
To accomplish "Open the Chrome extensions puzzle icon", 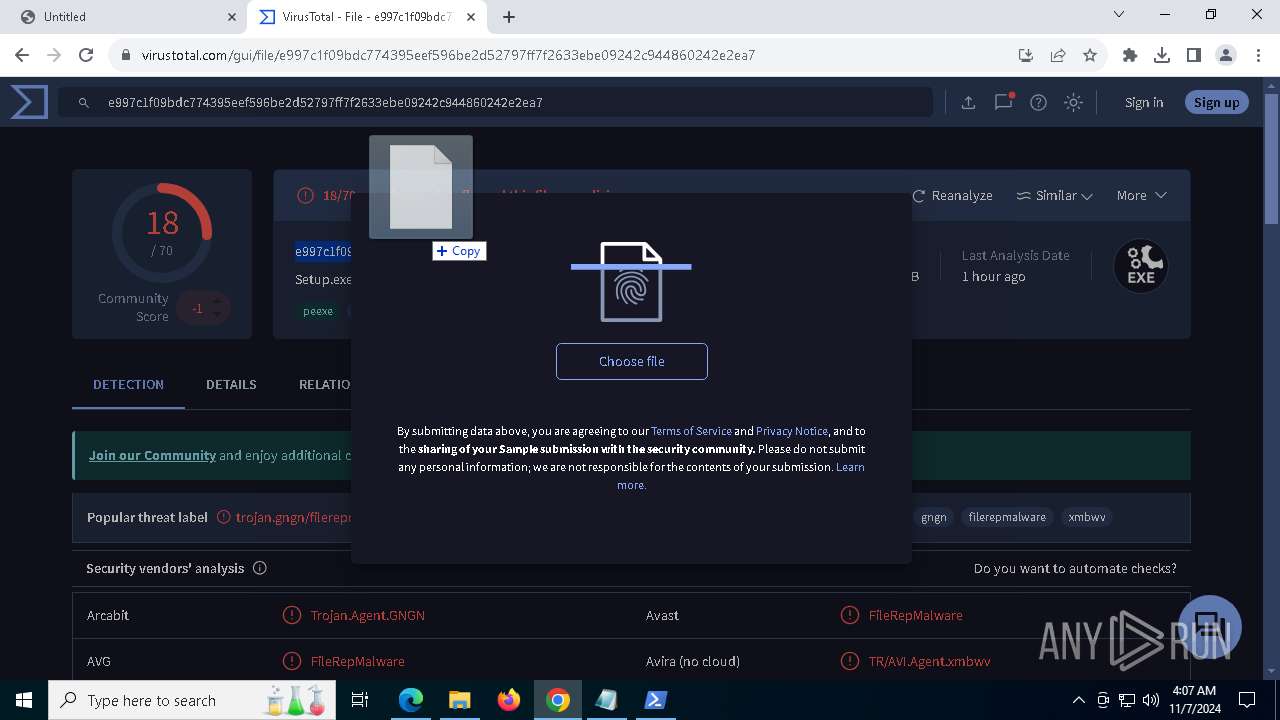I will coord(1130,55).
